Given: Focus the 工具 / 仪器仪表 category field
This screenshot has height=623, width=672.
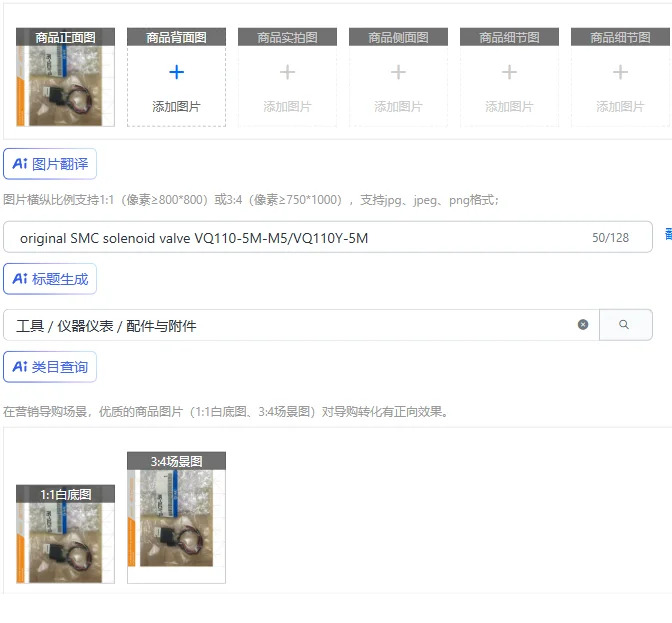Looking at the screenshot, I should tap(301, 325).
